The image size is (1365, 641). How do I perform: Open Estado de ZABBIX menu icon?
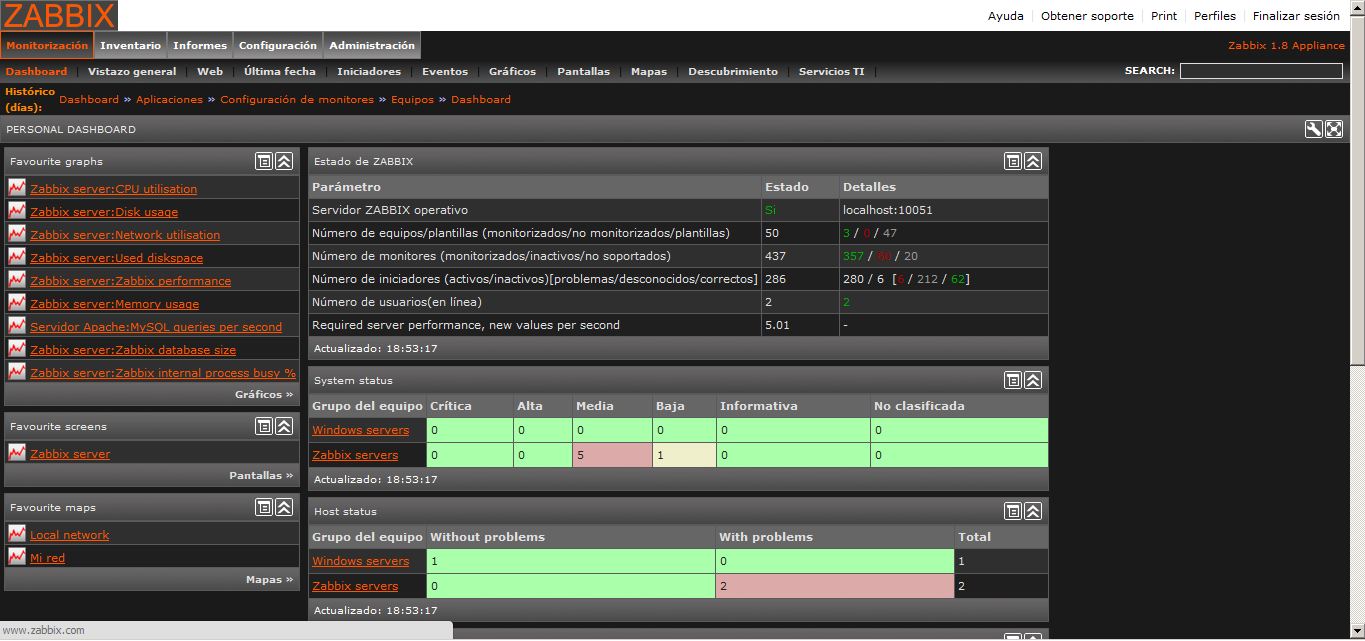coord(1013,161)
